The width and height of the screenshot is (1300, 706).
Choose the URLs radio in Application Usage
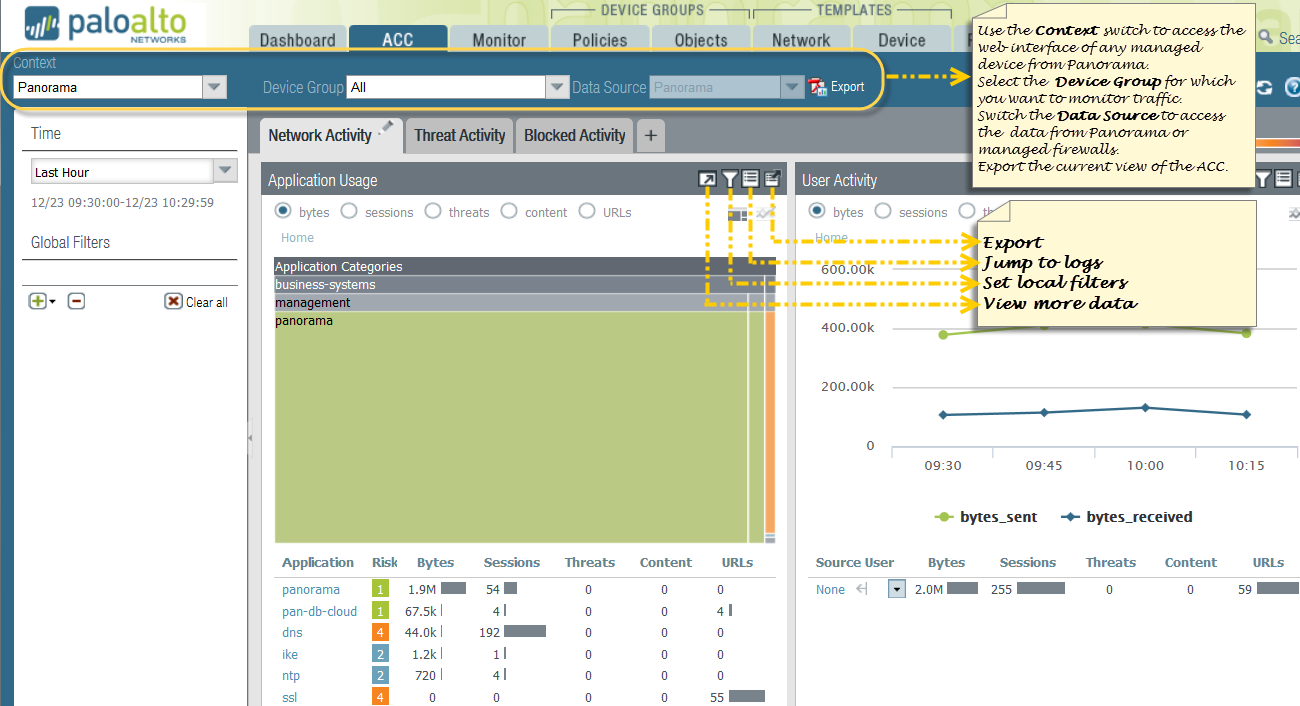[x=587, y=211]
